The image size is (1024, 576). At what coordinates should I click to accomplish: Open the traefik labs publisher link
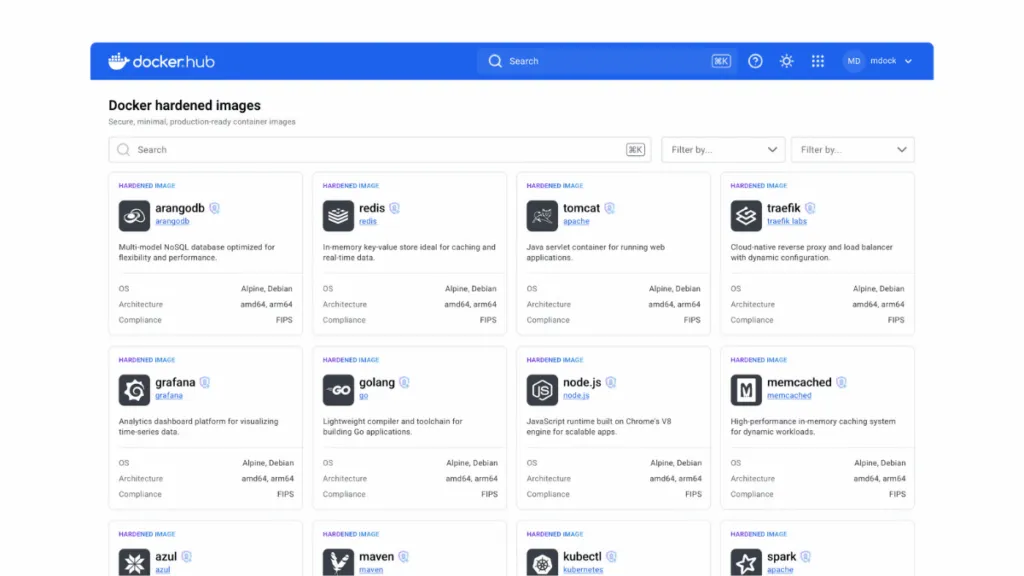787,221
